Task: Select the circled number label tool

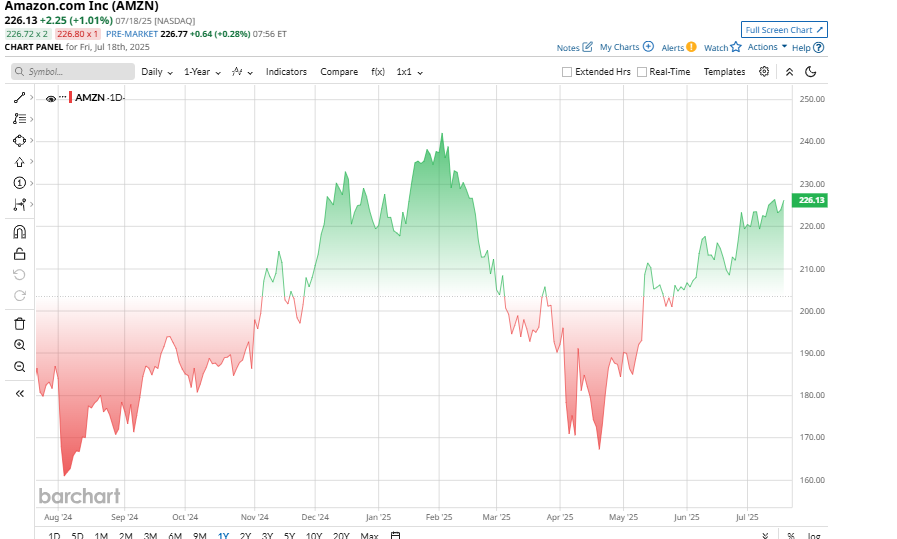Action: tap(19, 183)
